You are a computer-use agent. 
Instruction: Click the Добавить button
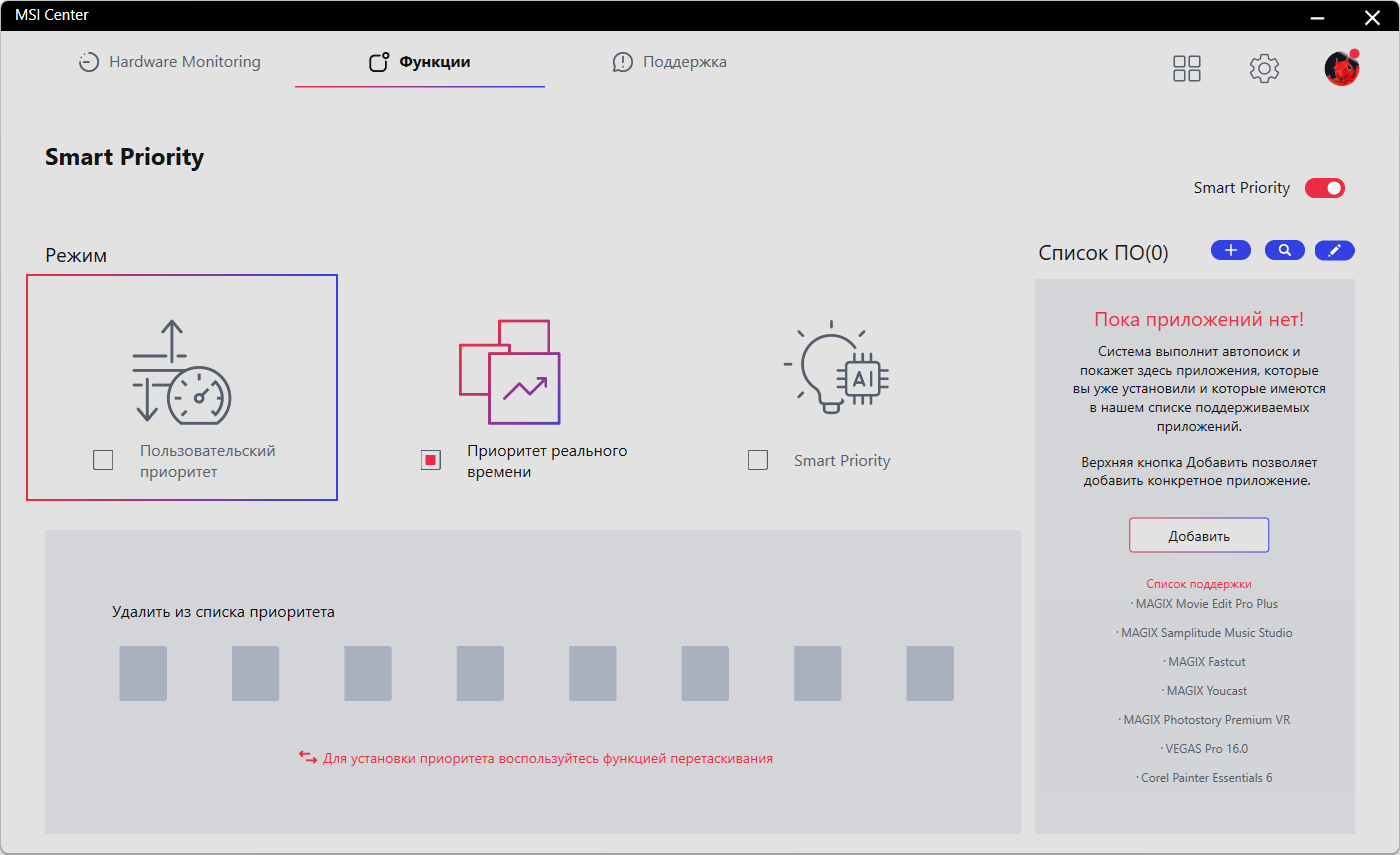tap(1199, 535)
